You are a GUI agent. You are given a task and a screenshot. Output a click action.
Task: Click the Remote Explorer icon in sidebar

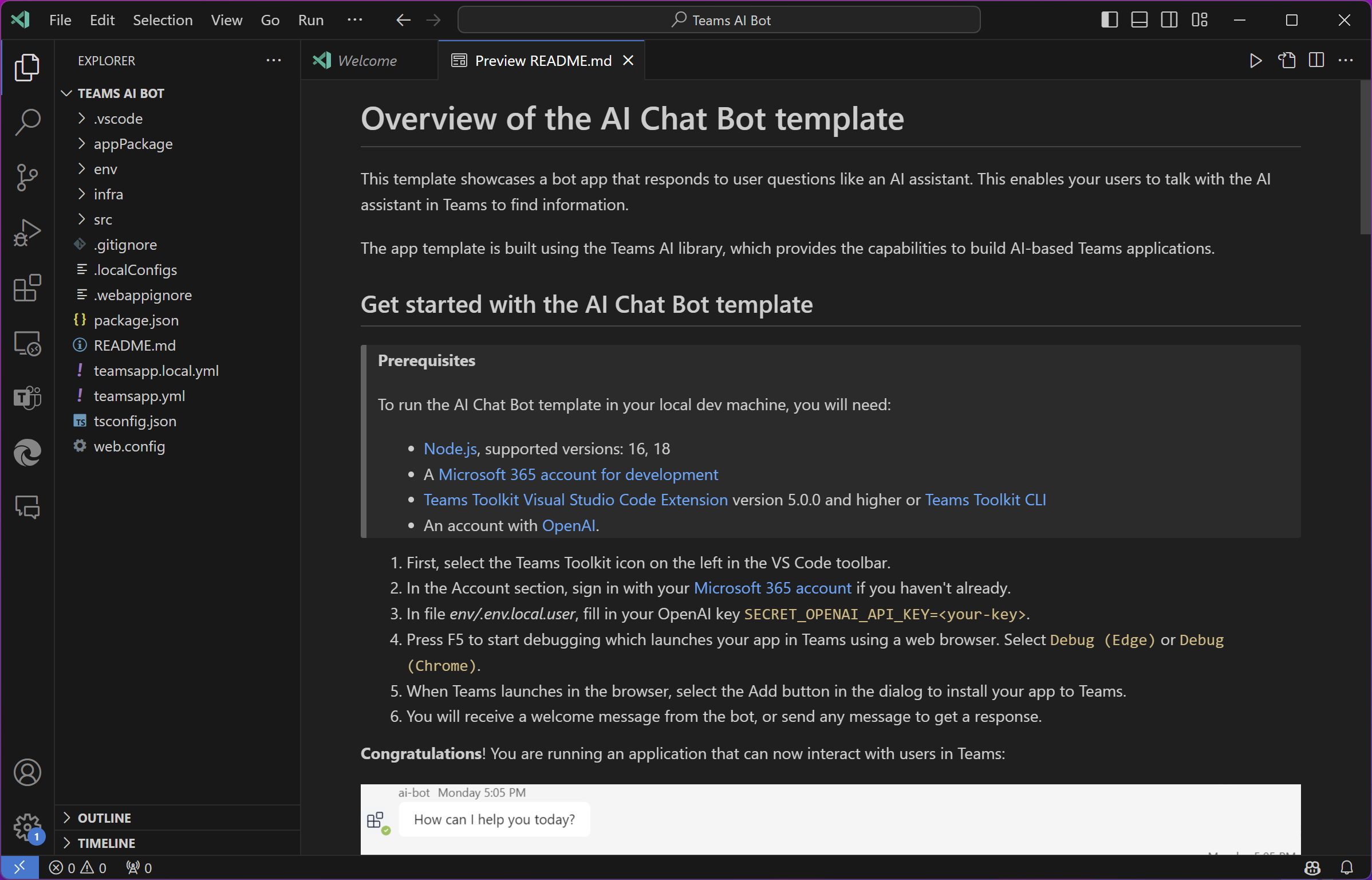[x=27, y=343]
